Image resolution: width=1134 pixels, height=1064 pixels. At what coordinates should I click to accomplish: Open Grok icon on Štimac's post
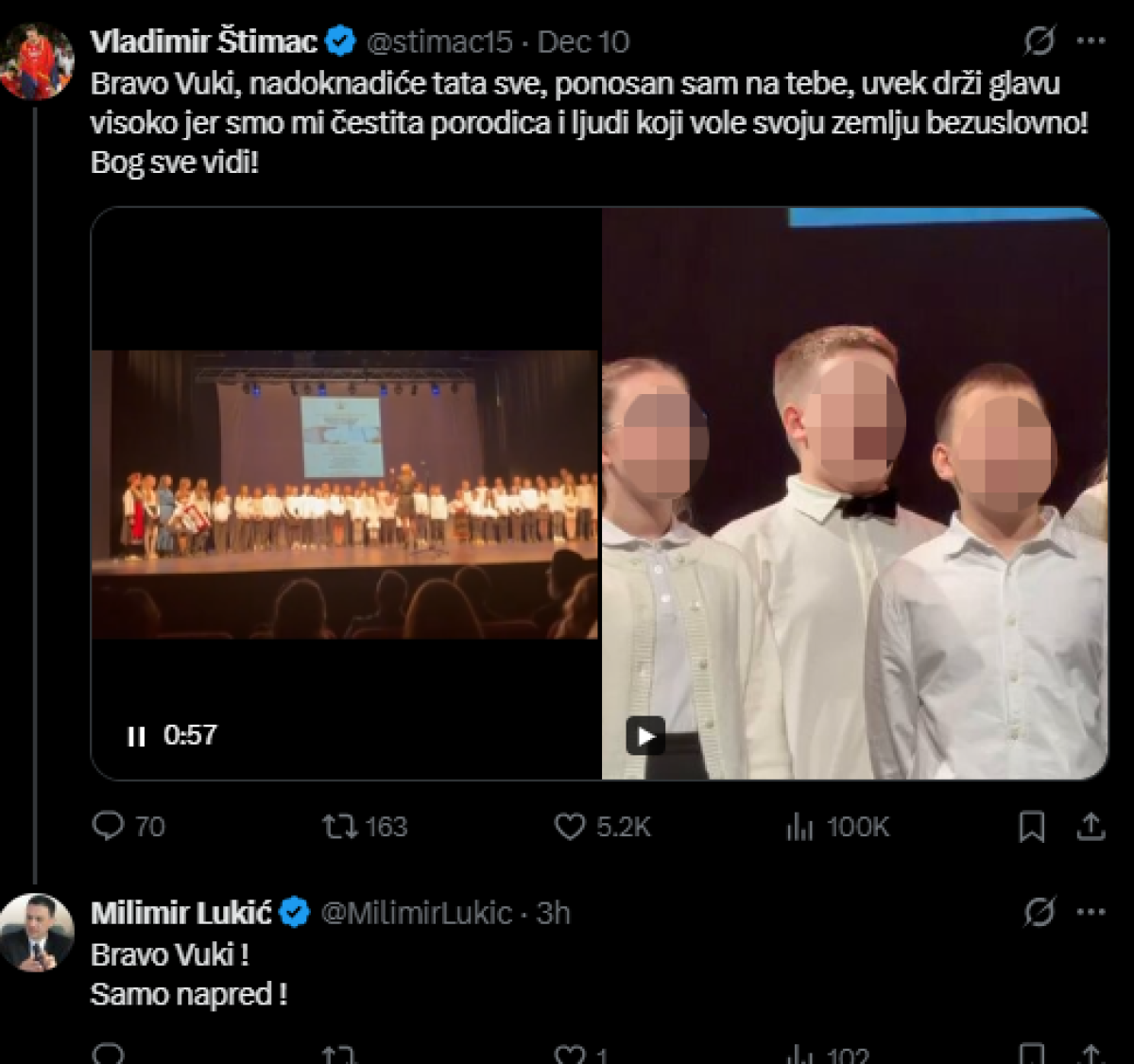[1039, 42]
